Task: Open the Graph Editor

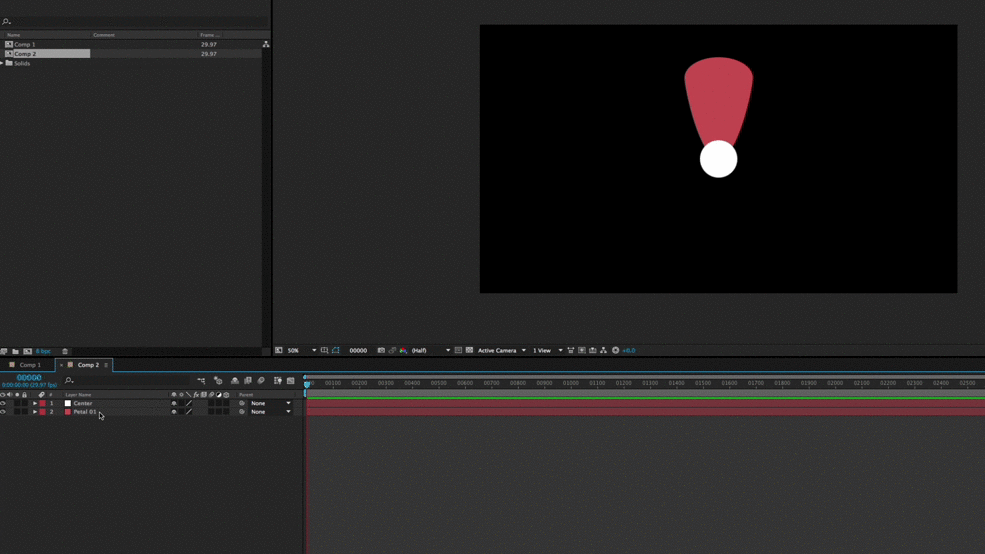Action: tap(291, 381)
